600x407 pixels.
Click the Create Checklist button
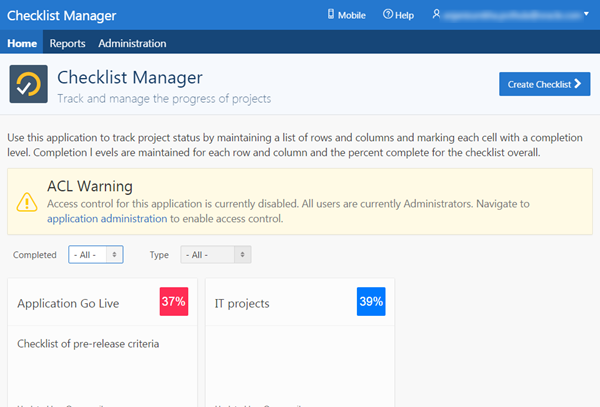coord(544,84)
